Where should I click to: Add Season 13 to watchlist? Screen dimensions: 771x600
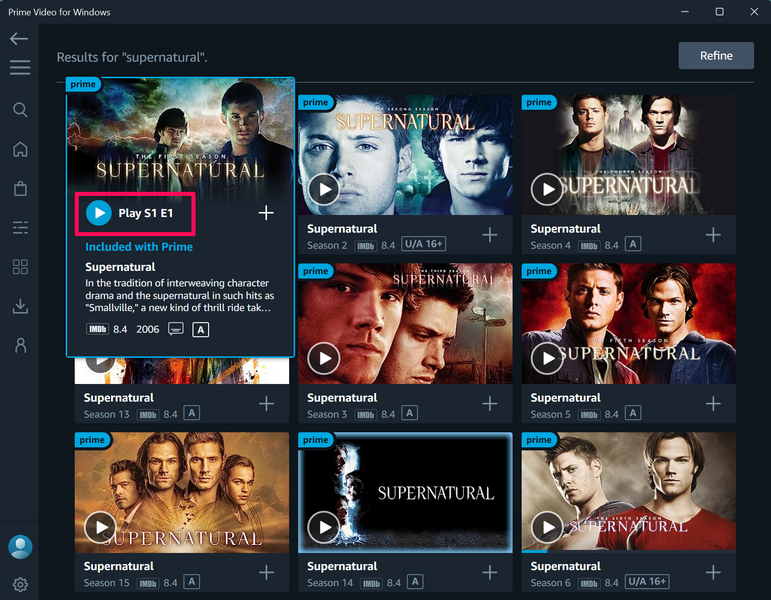266,404
